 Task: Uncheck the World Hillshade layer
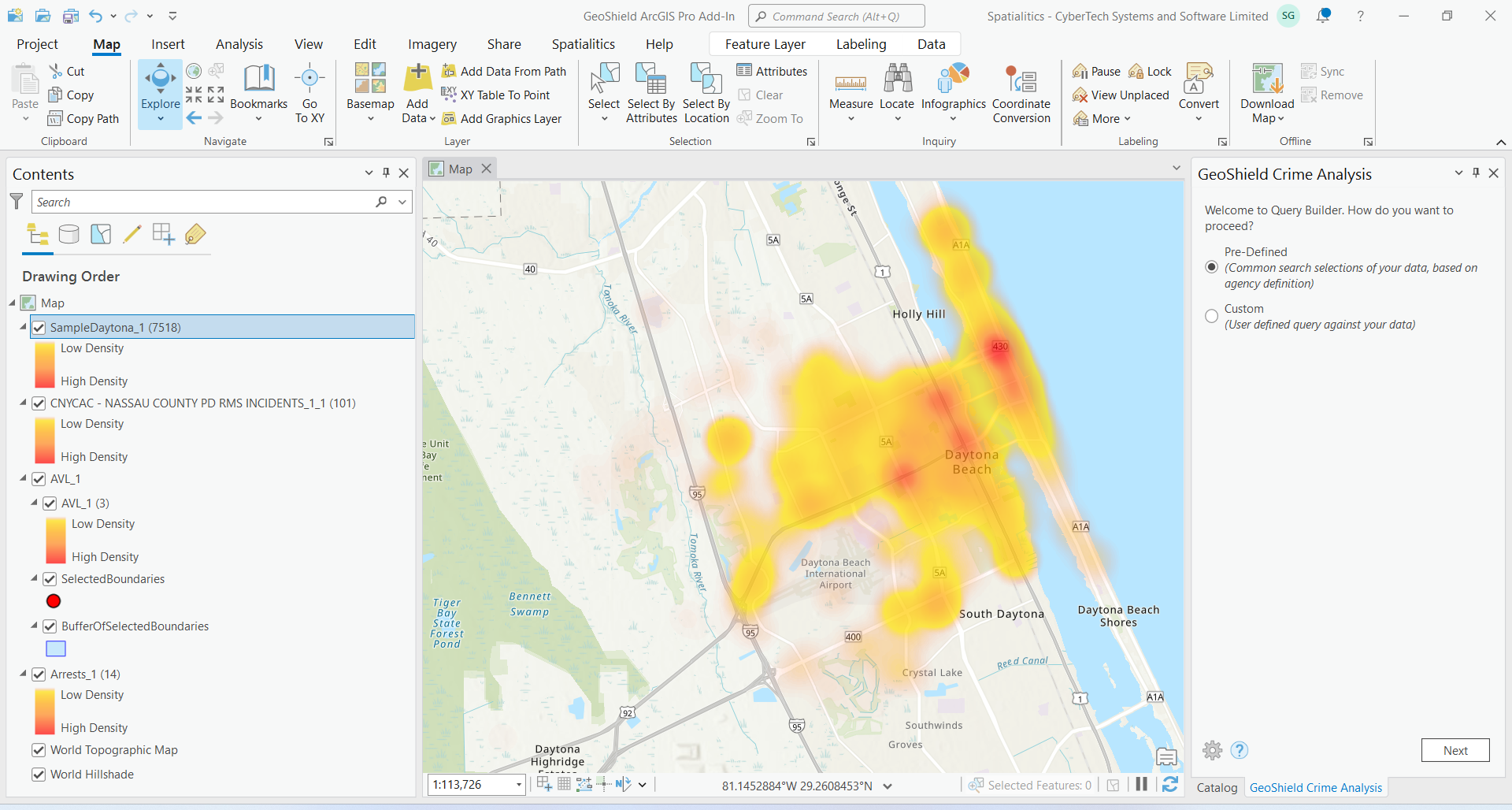click(39, 775)
